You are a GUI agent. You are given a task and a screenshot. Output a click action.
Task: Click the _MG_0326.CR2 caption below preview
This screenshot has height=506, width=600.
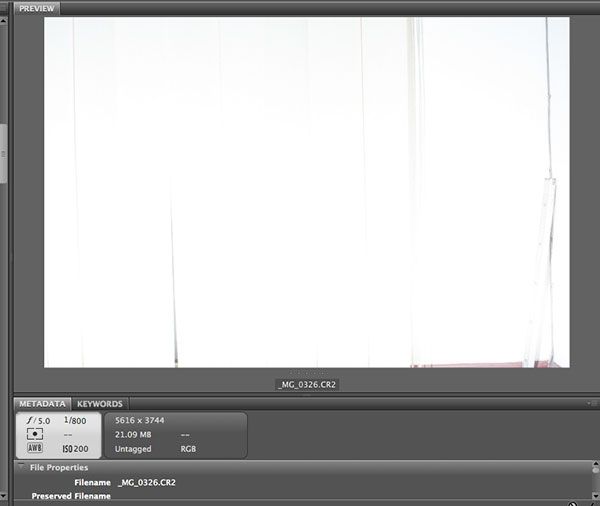coord(307,383)
